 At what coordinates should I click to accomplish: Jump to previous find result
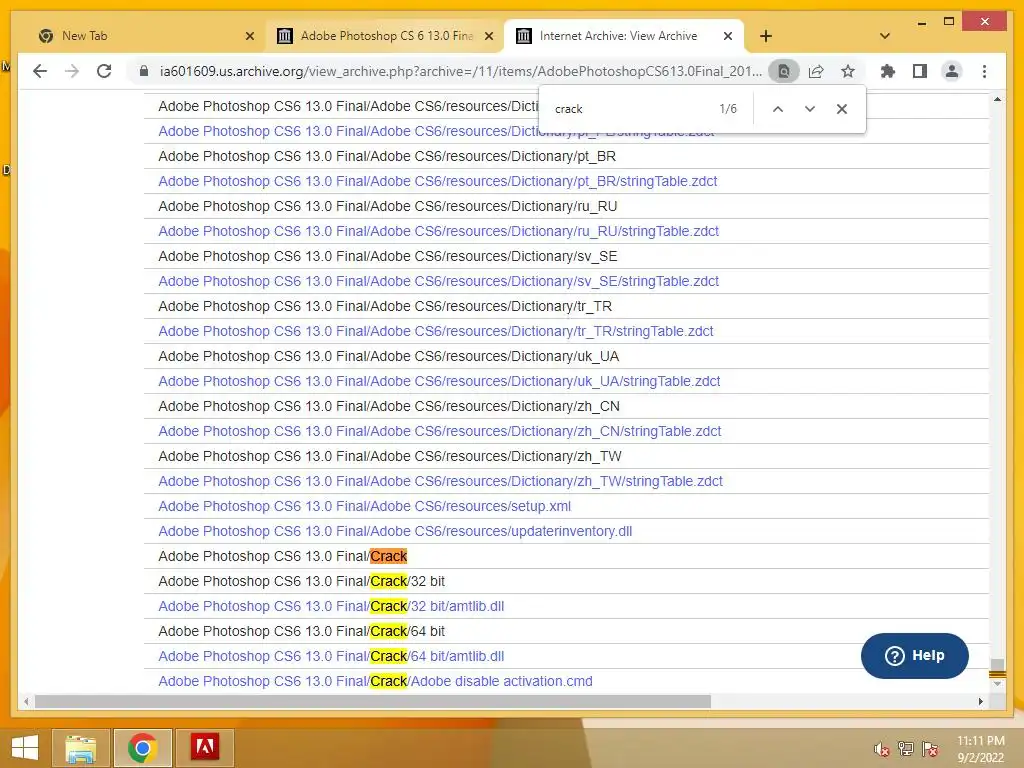pos(778,109)
